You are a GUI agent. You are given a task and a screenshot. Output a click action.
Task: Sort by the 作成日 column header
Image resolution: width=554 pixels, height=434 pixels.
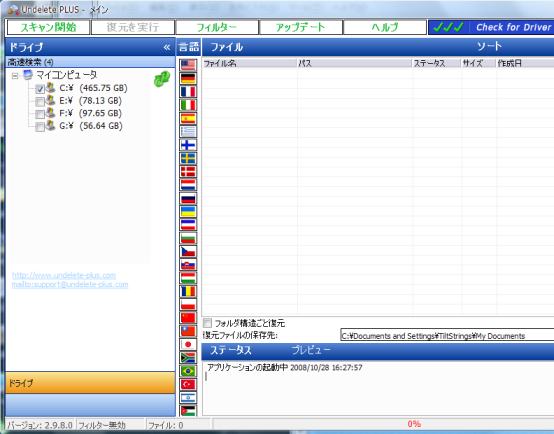525,63
